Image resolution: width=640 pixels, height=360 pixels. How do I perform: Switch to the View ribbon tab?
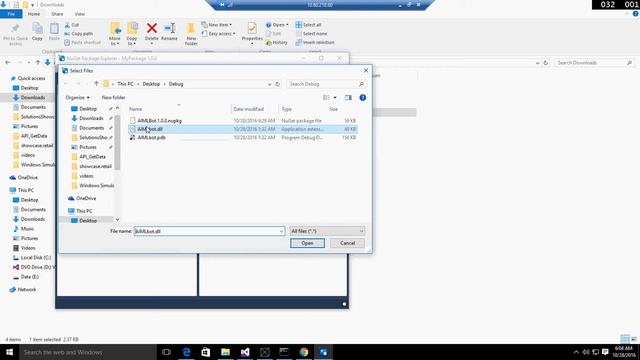click(80, 14)
